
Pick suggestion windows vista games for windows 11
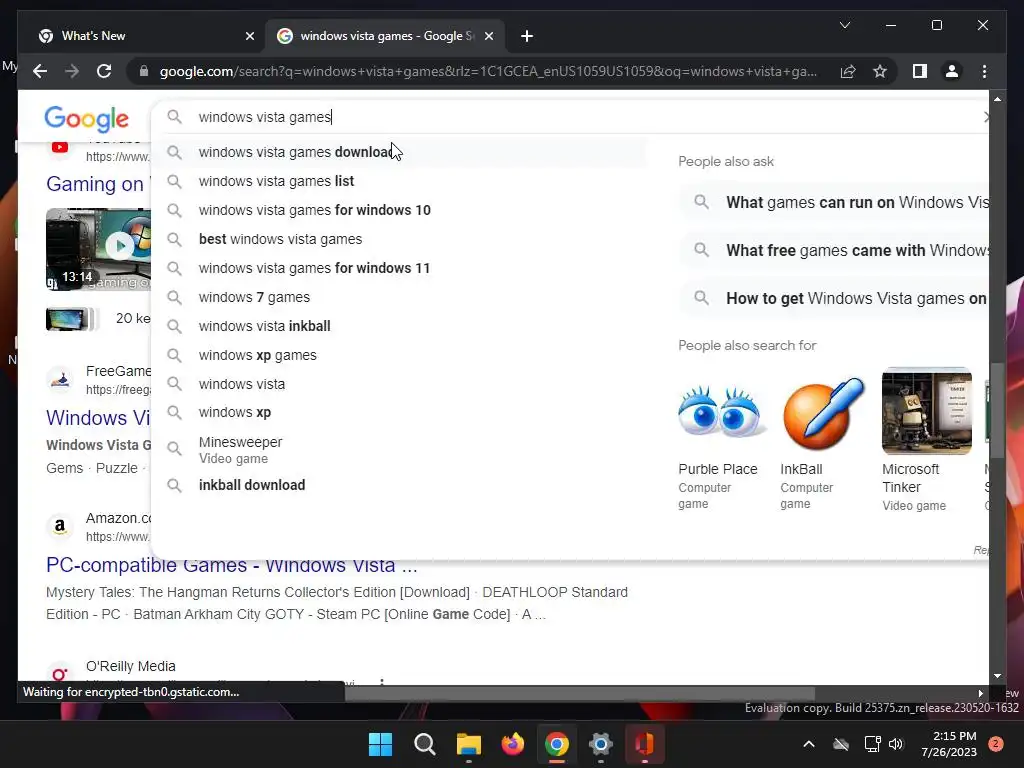click(x=400, y=268)
